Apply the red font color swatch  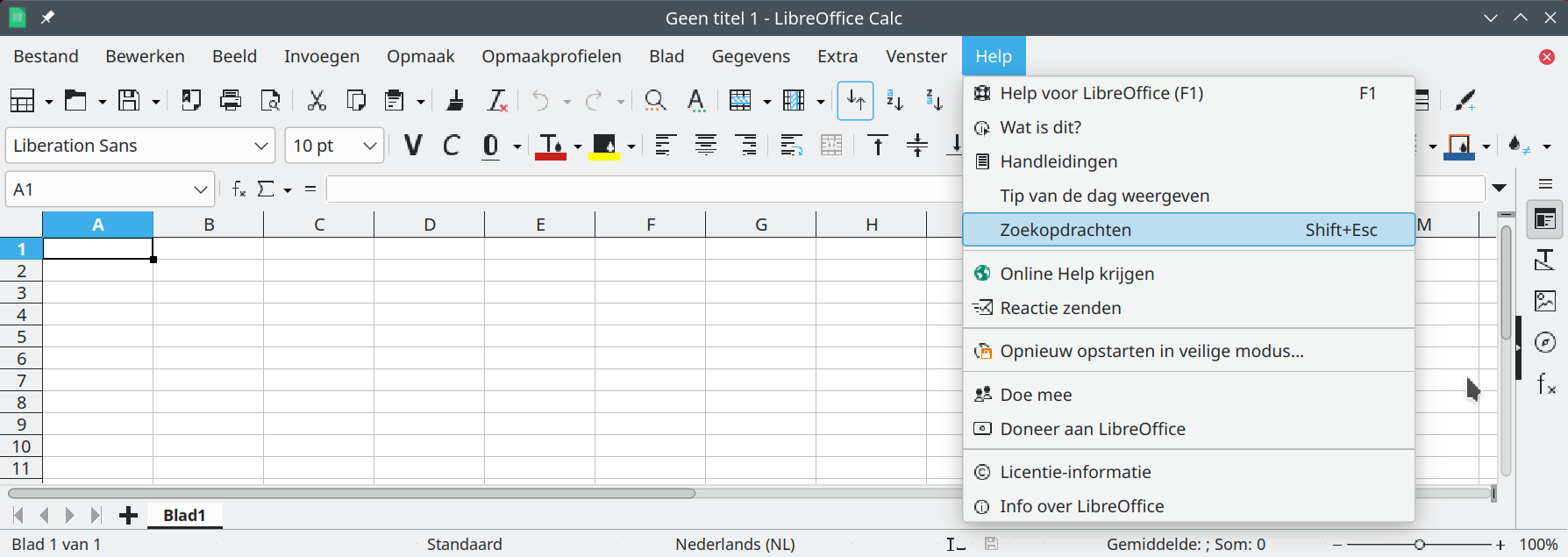(x=551, y=146)
